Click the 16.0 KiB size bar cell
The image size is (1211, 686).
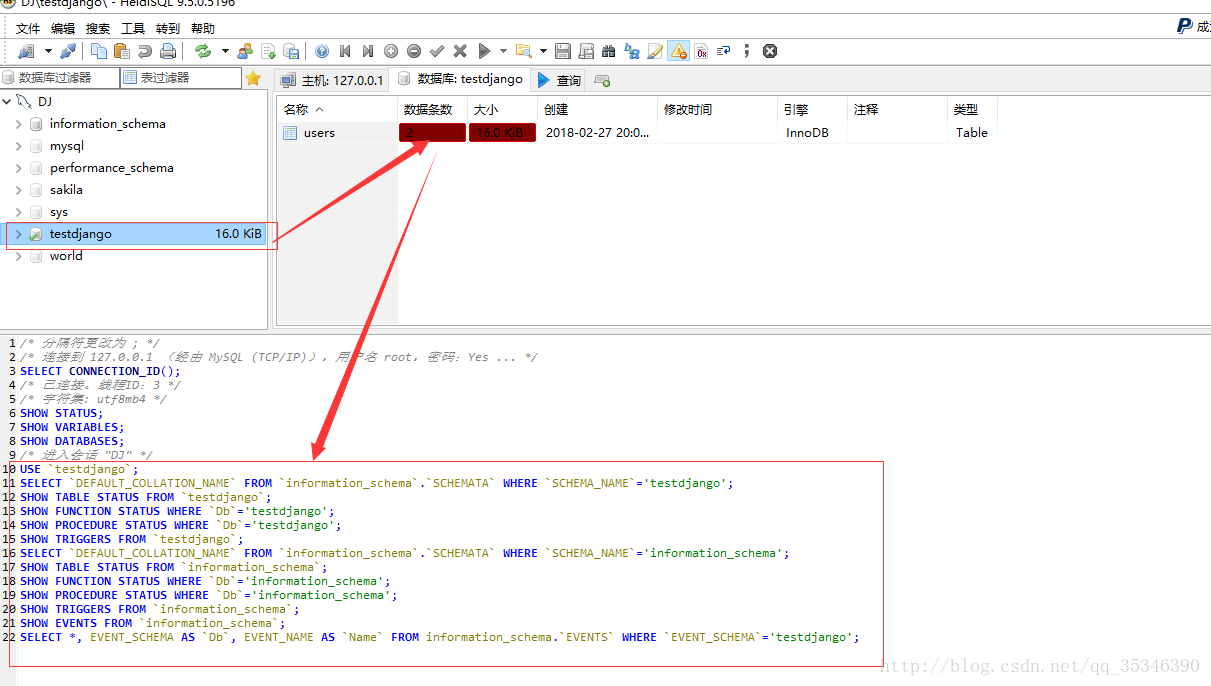point(502,133)
